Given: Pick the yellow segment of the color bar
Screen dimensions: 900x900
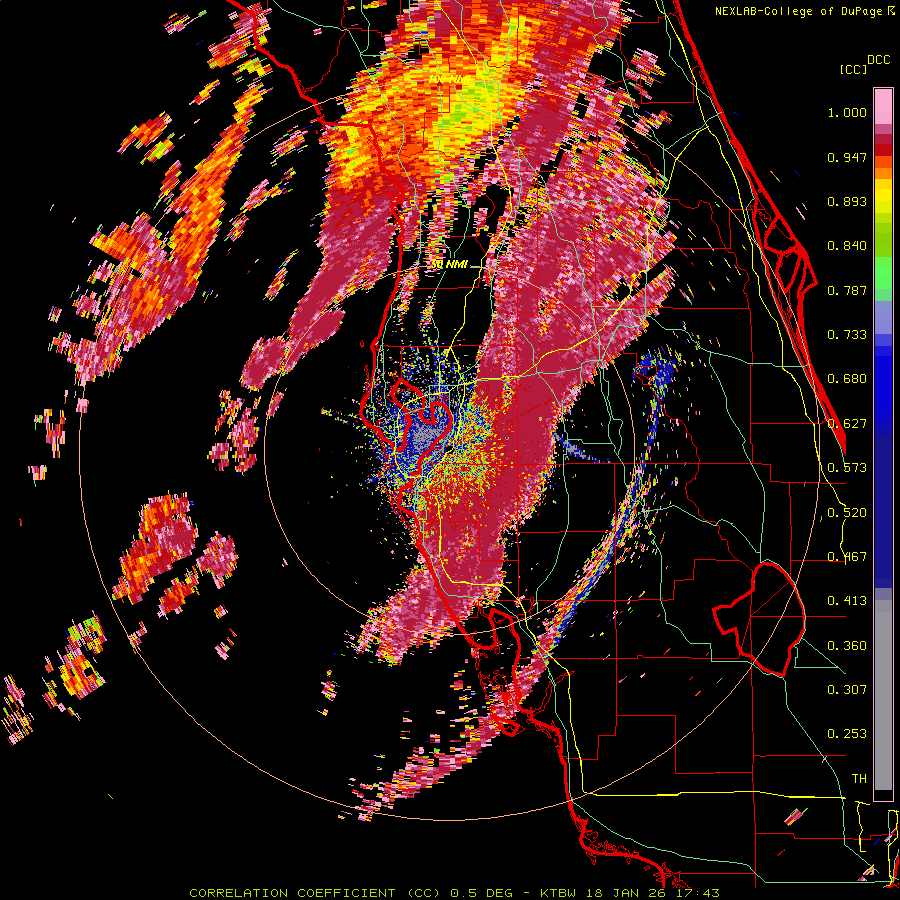Looking at the screenshot, I should point(883,196).
